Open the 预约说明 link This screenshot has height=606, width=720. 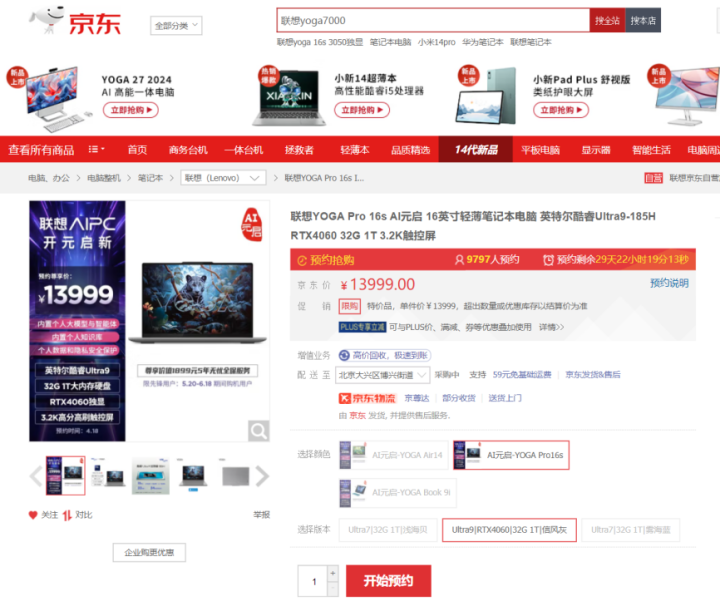click(669, 283)
